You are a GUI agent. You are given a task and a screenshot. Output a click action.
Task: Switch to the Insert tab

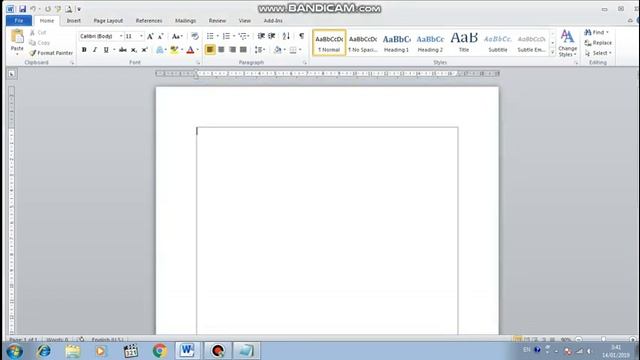(x=74, y=20)
